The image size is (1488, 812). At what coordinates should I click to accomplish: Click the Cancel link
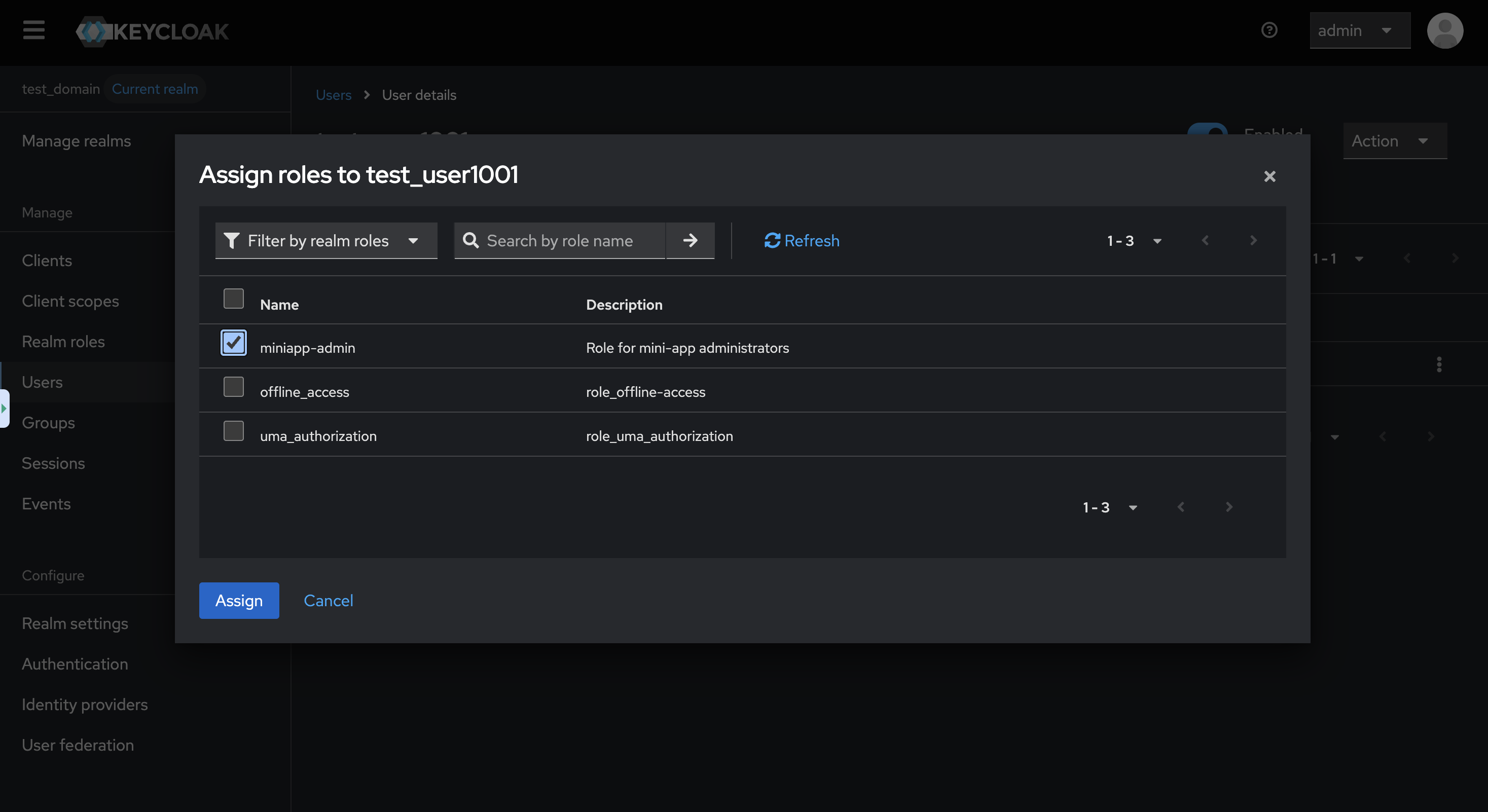pyautogui.click(x=328, y=601)
